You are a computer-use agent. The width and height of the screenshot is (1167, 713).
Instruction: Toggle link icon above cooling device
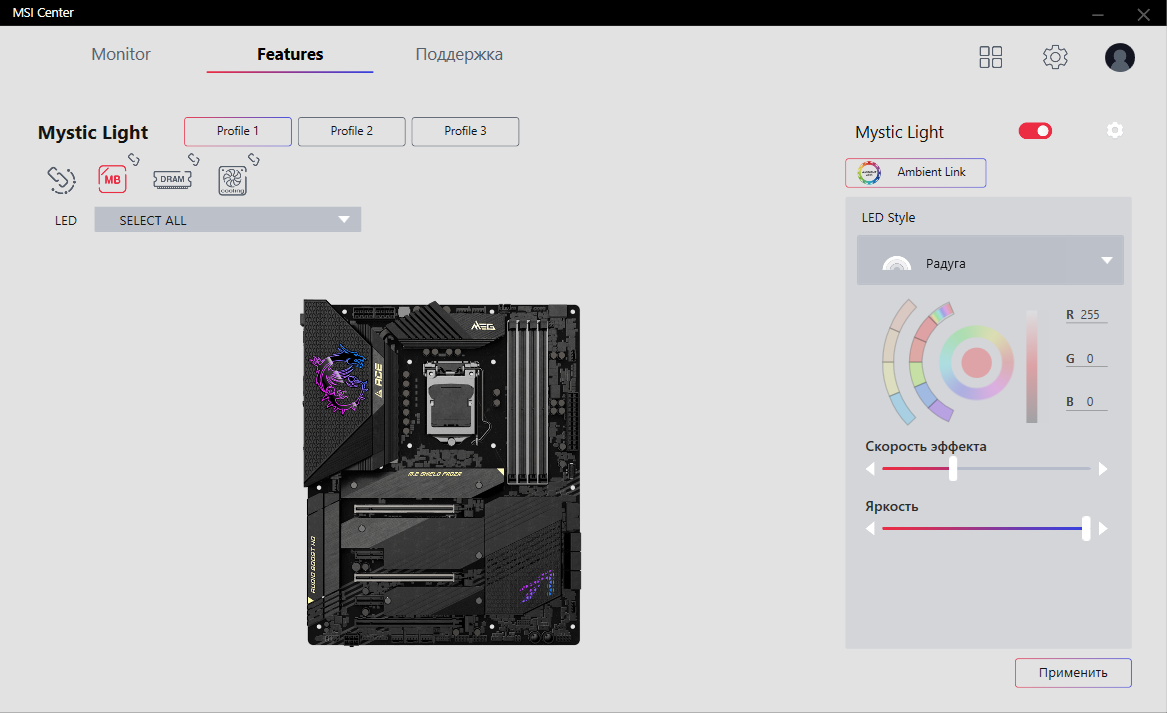tap(254, 159)
